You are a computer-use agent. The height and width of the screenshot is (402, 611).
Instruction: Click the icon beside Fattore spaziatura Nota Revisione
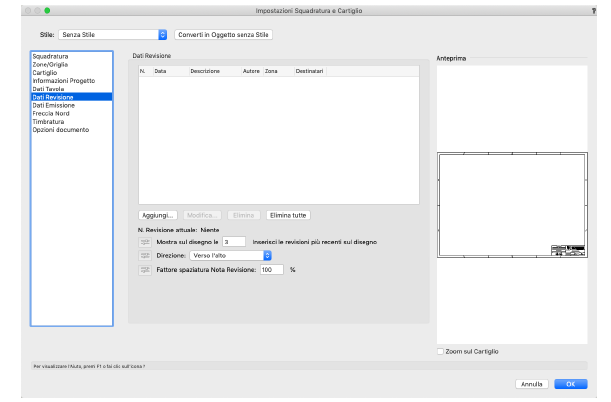click(145, 270)
